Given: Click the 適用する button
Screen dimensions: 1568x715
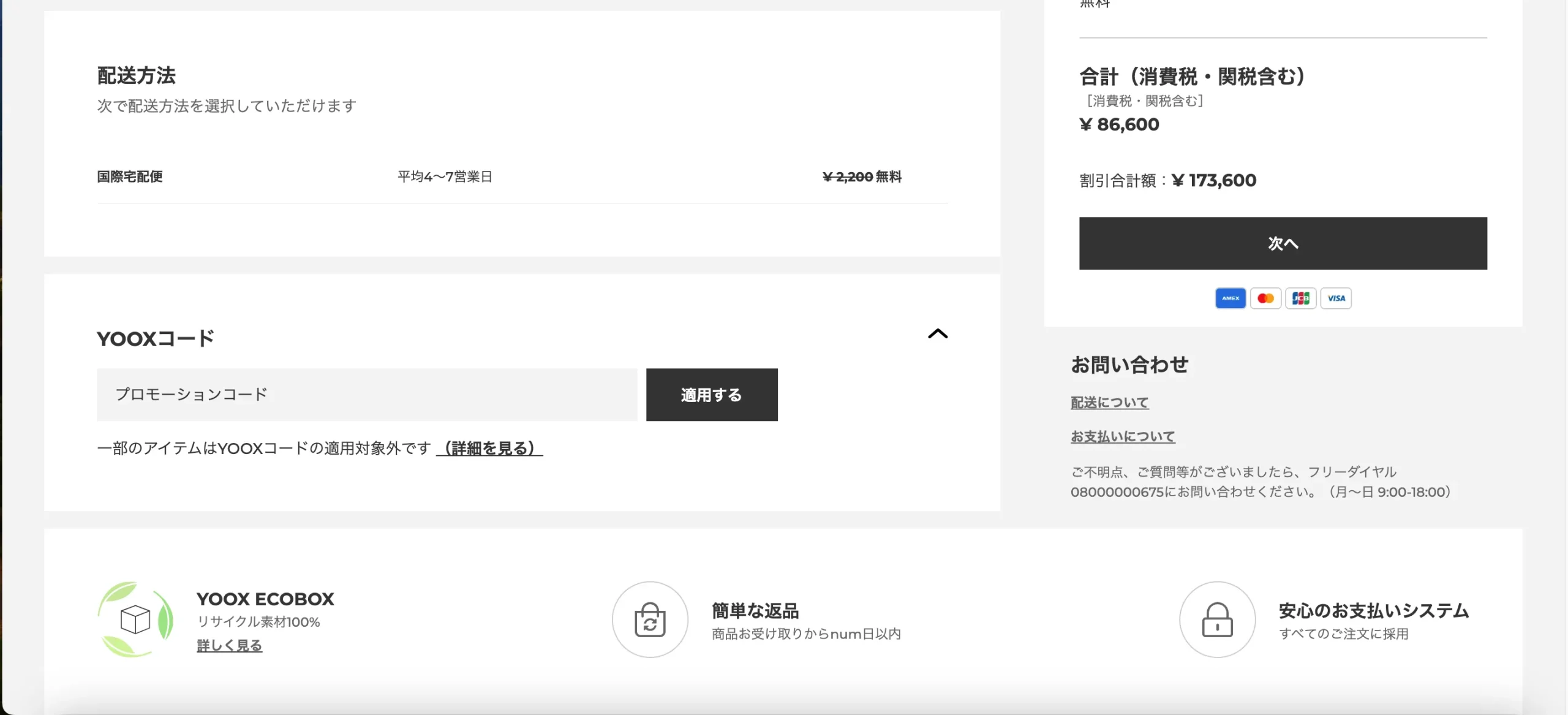Looking at the screenshot, I should coord(712,395).
